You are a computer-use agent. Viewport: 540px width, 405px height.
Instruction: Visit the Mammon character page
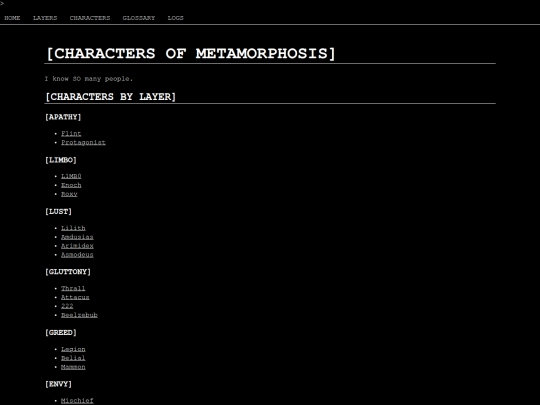pyautogui.click(x=73, y=367)
